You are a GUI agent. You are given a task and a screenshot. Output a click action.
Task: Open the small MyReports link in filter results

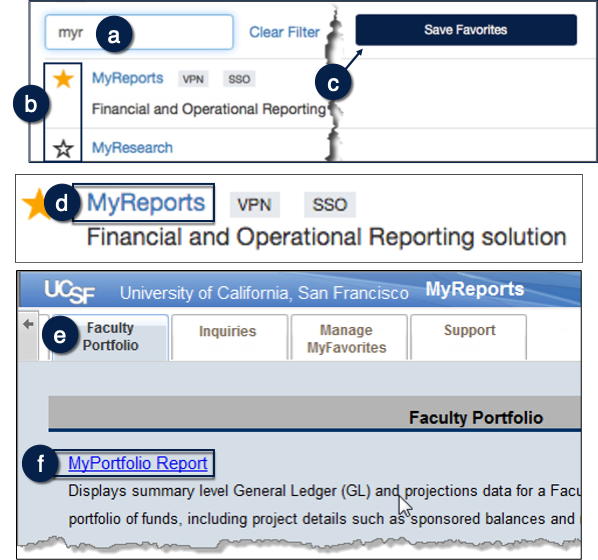[127, 78]
